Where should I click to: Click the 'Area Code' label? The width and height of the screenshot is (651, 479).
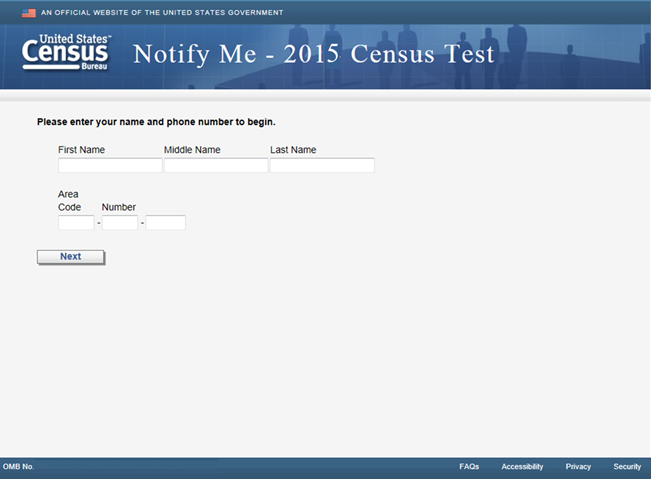coord(69,200)
